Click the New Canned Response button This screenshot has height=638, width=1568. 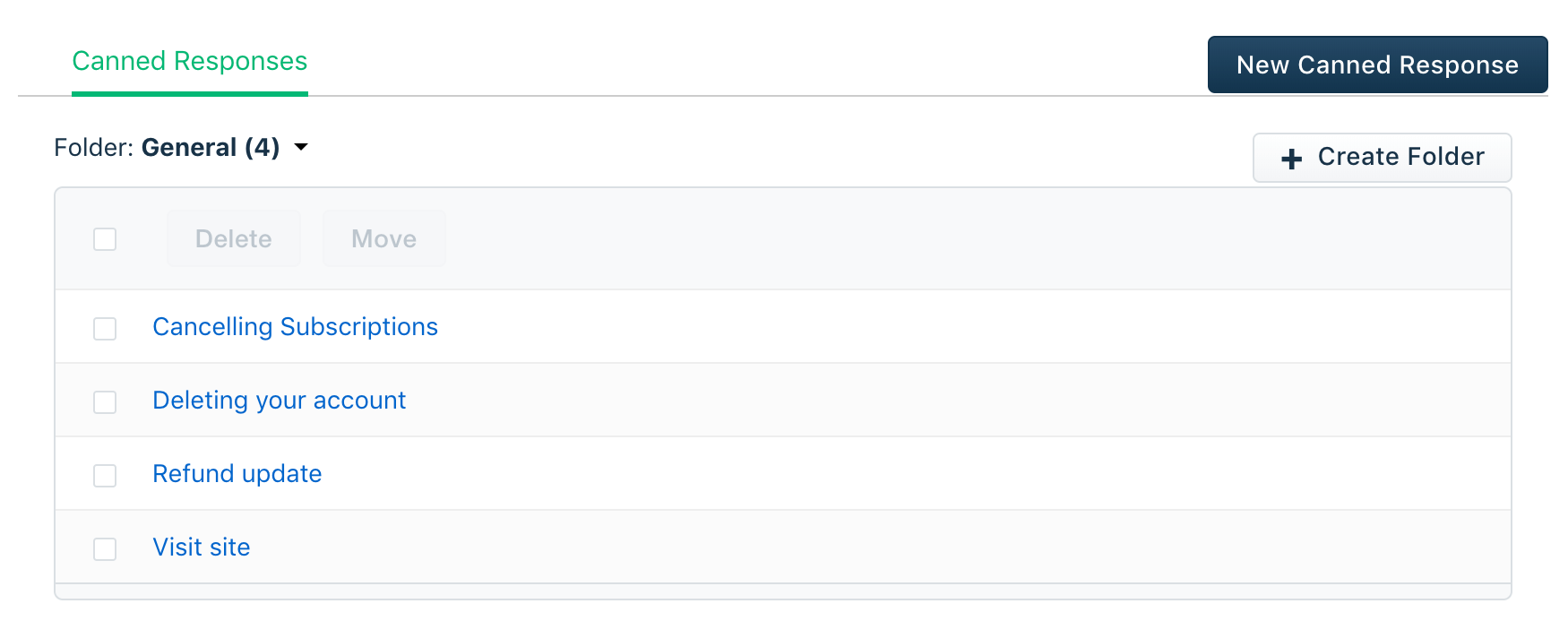pyautogui.click(x=1377, y=65)
